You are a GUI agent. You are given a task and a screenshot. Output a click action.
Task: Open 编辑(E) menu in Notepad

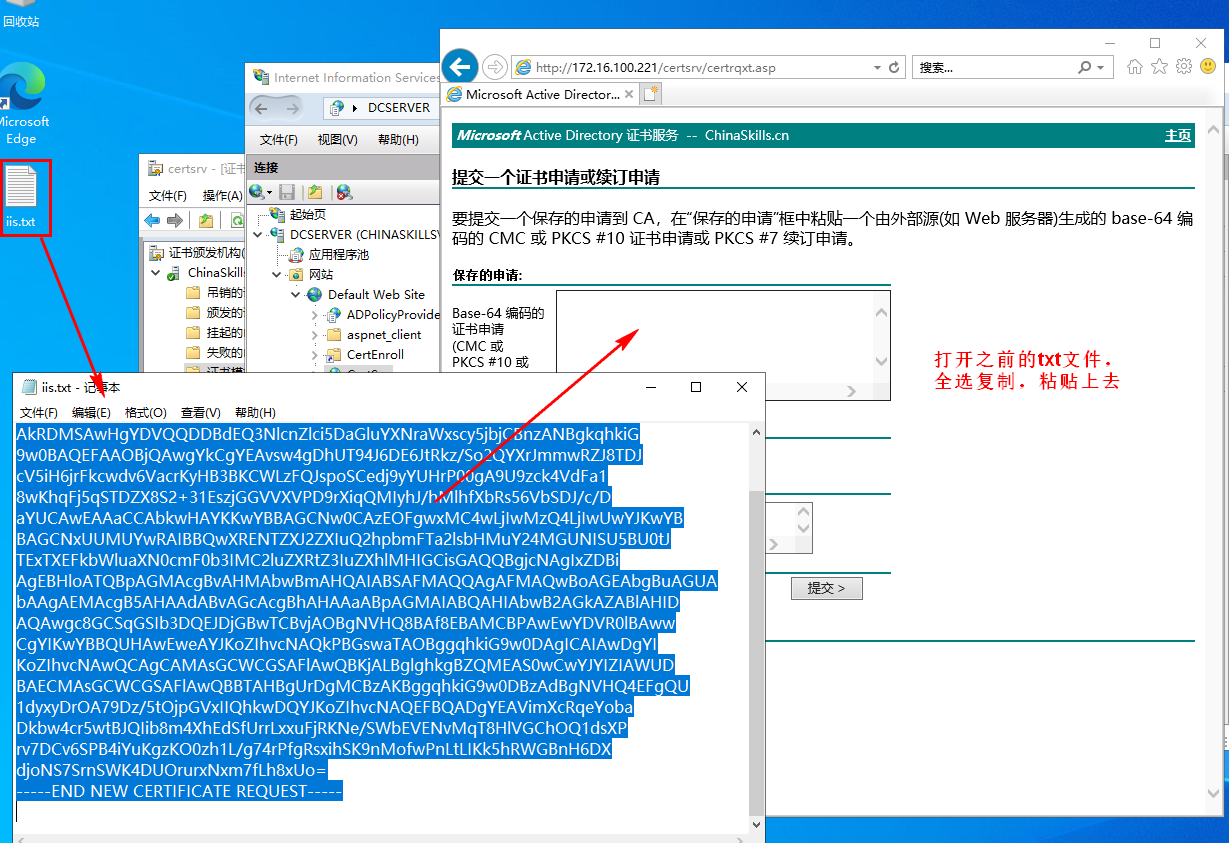[x=91, y=412]
